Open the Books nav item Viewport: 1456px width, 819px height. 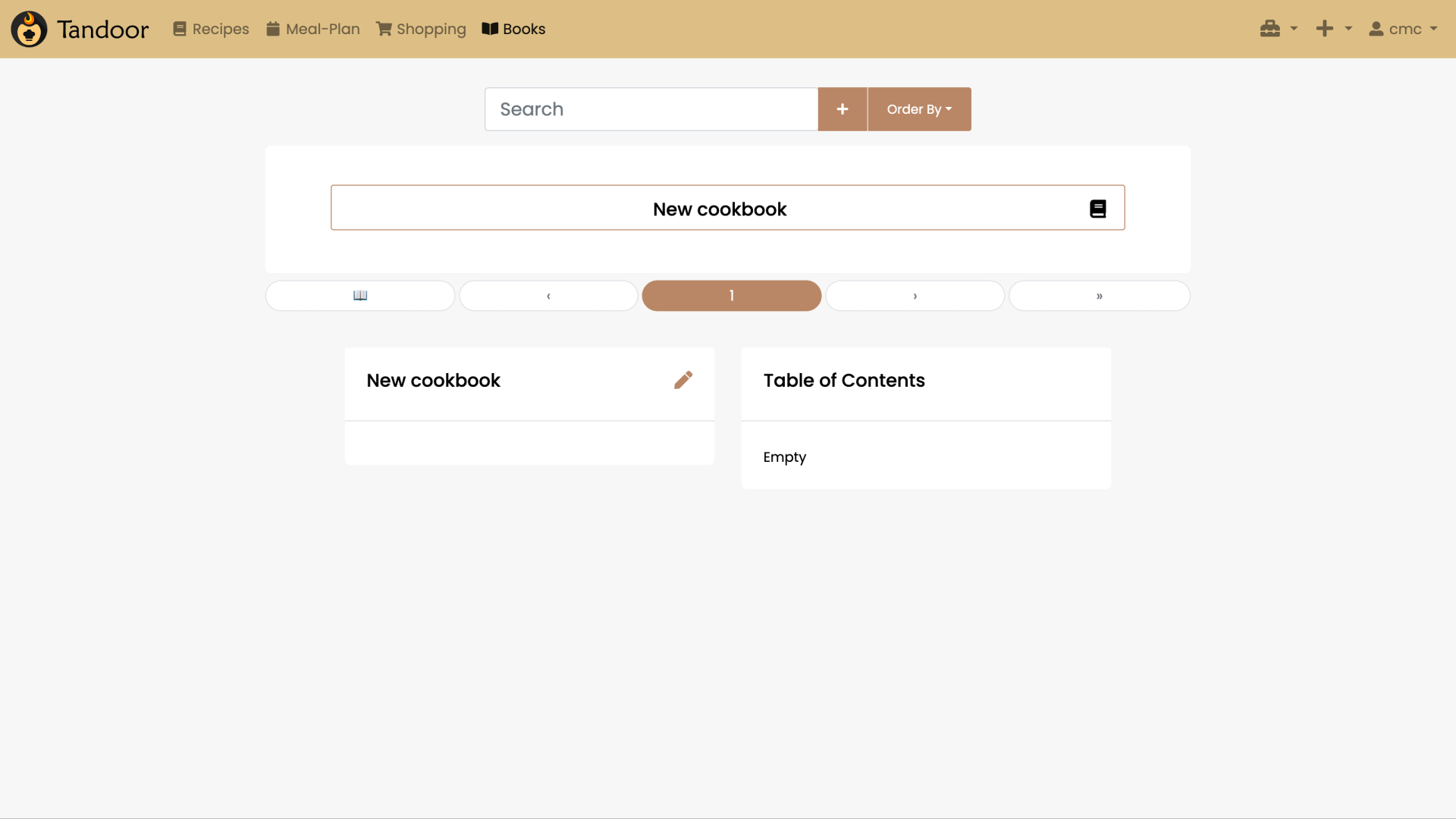click(513, 29)
